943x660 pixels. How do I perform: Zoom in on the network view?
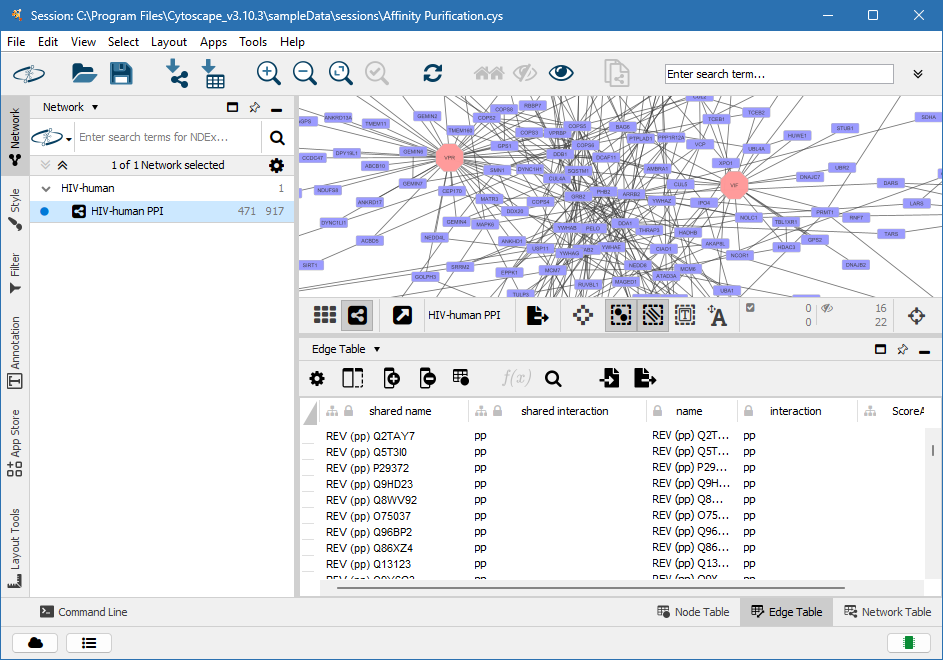pos(268,73)
